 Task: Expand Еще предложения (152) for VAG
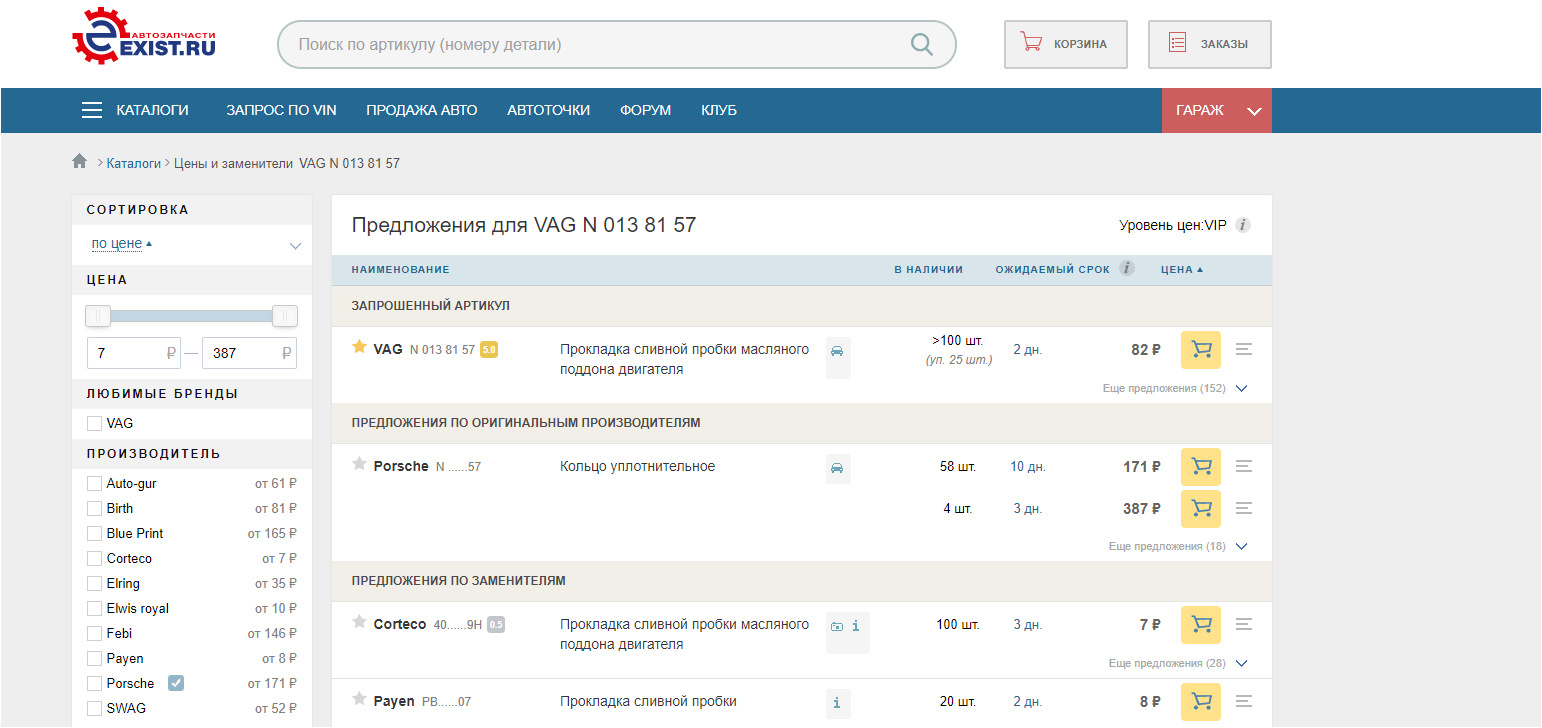(1175, 388)
